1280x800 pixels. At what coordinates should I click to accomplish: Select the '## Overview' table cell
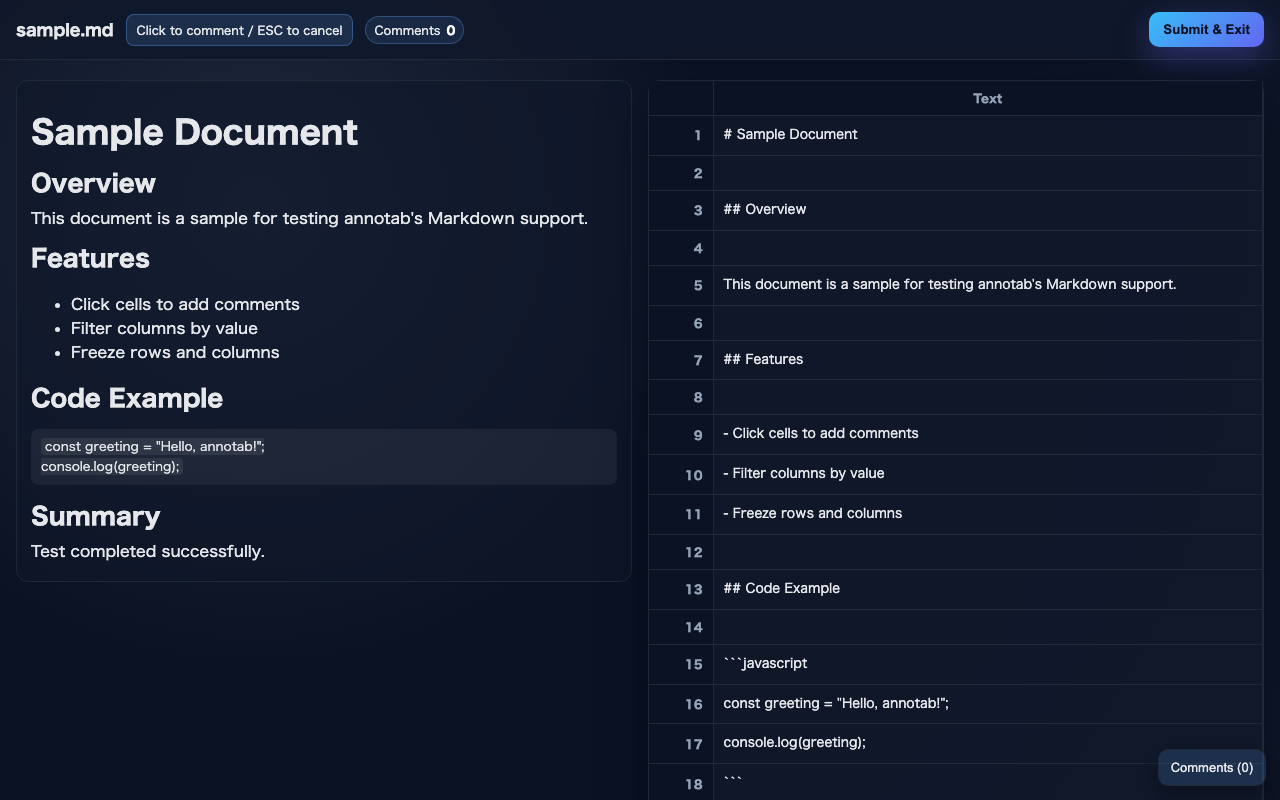point(987,210)
